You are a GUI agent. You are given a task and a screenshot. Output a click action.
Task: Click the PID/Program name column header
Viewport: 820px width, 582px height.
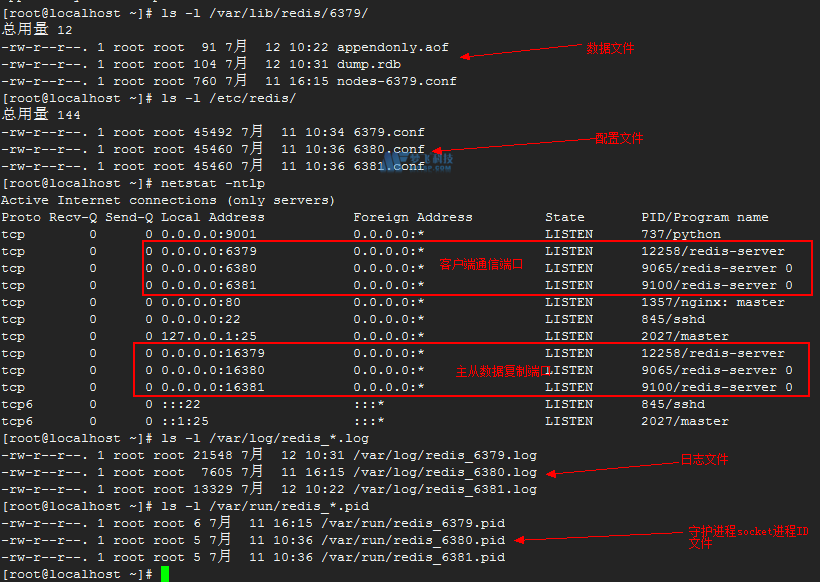[x=705, y=217]
